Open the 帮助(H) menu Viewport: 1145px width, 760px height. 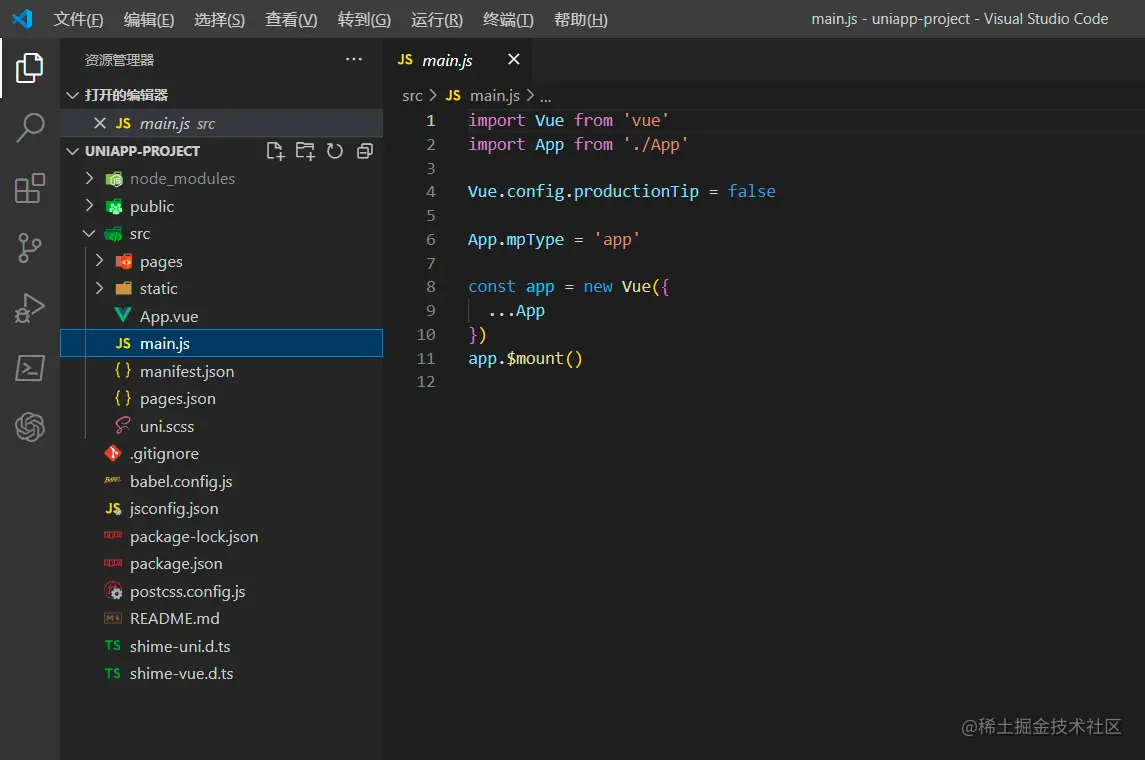[581, 20]
